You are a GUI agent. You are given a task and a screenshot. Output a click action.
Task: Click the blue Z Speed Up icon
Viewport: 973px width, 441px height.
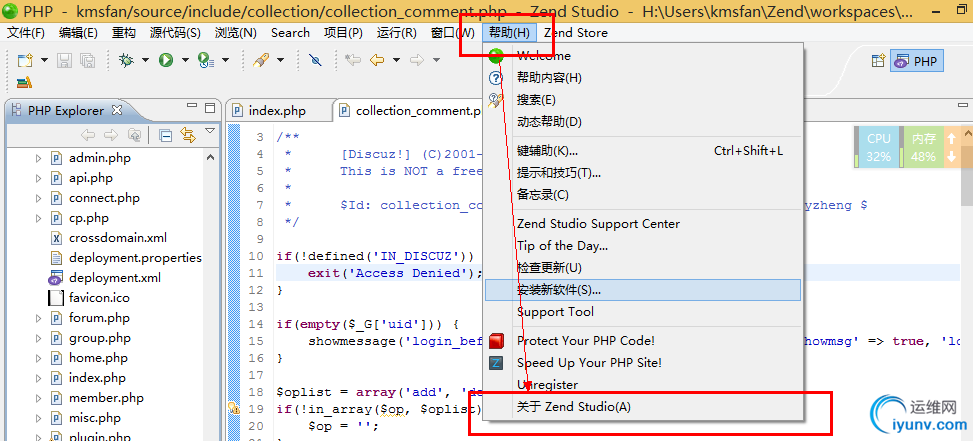pos(496,363)
